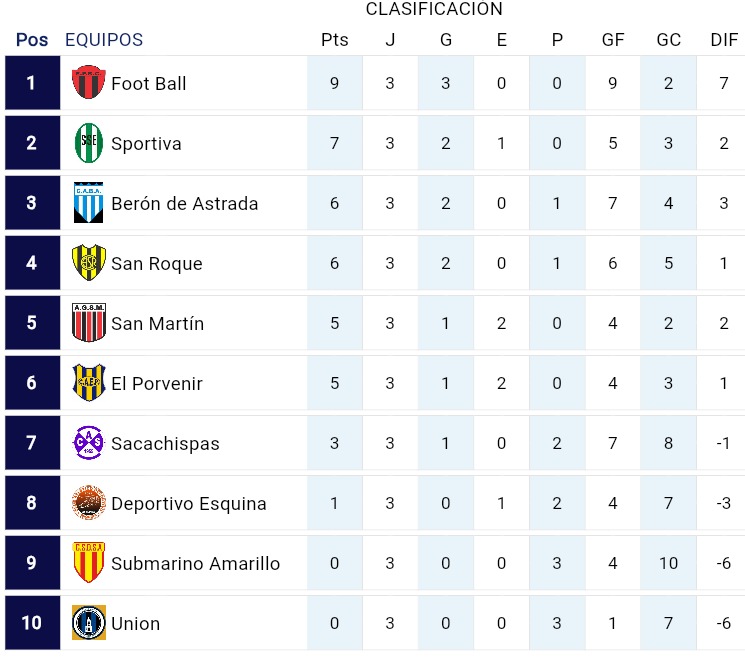
Task: Click the Pos column header
Action: [32, 40]
